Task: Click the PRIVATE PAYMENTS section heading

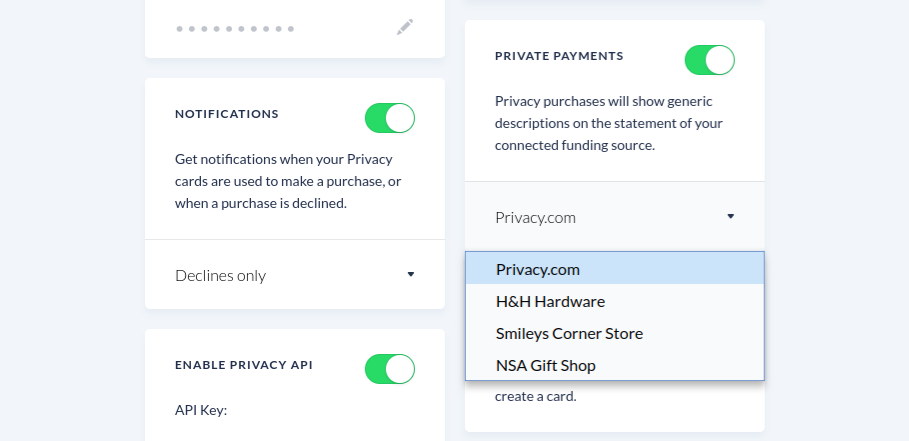Action: pos(559,56)
